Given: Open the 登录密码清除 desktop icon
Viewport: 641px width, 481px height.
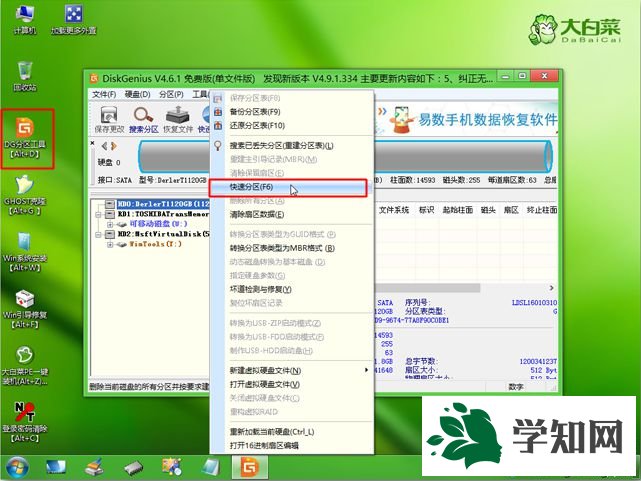Looking at the screenshot, I should (x=25, y=422).
